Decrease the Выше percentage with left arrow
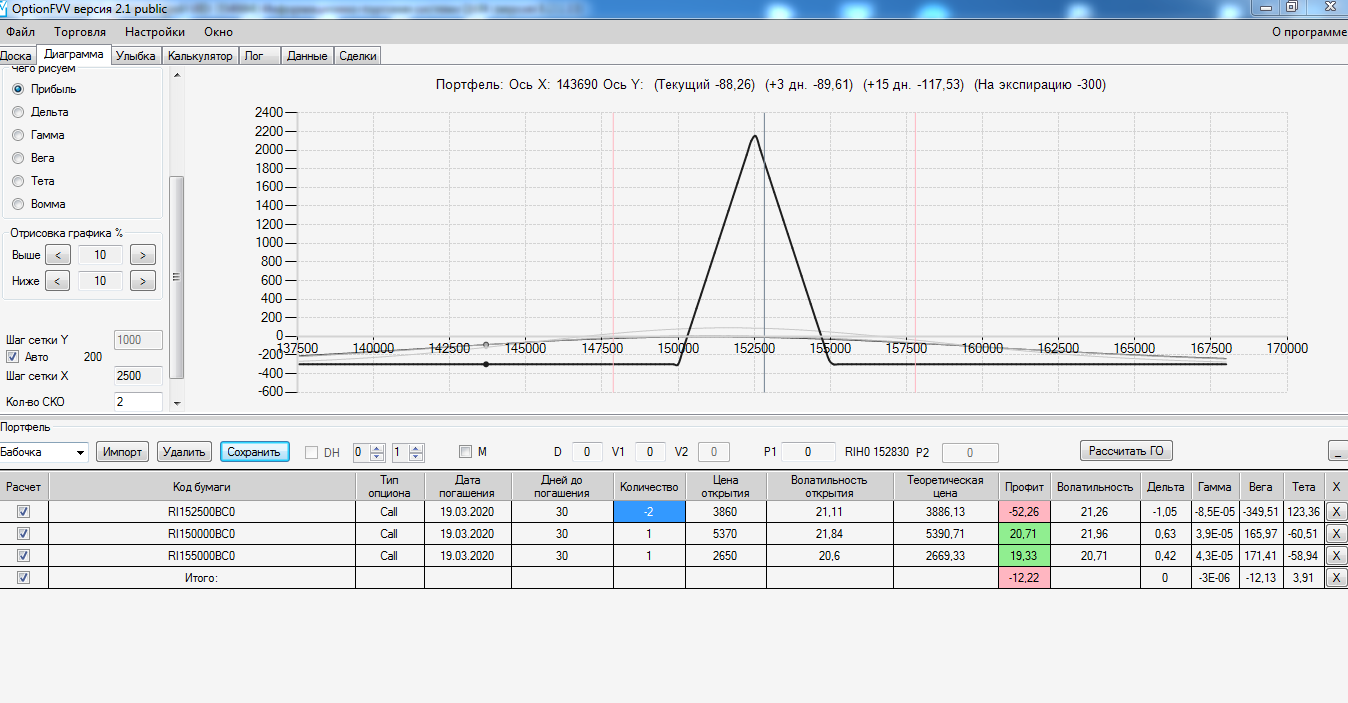This screenshot has height=703, width=1348. [x=58, y=255]
